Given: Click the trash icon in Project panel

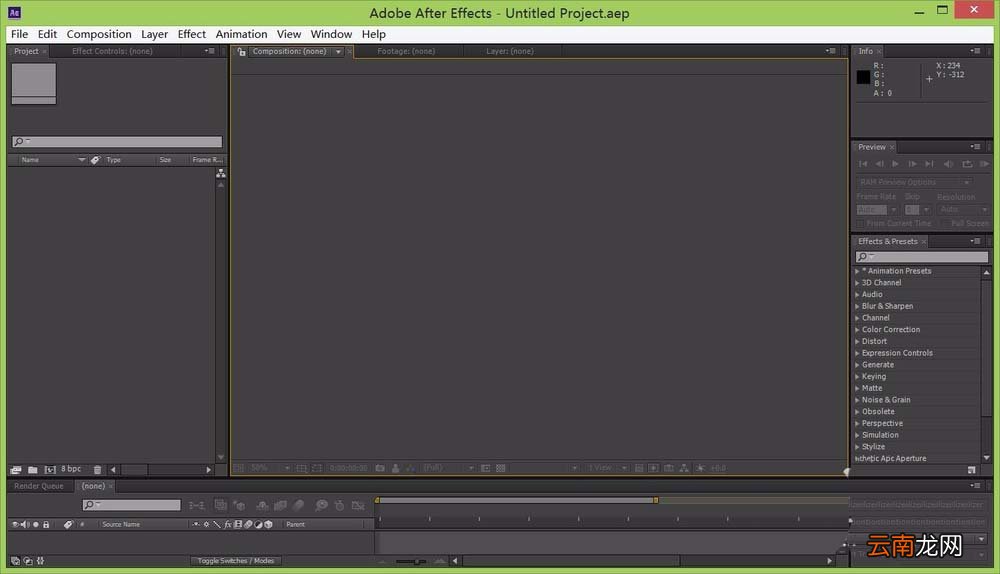Looking at the screenshot, I should (97, 470).
